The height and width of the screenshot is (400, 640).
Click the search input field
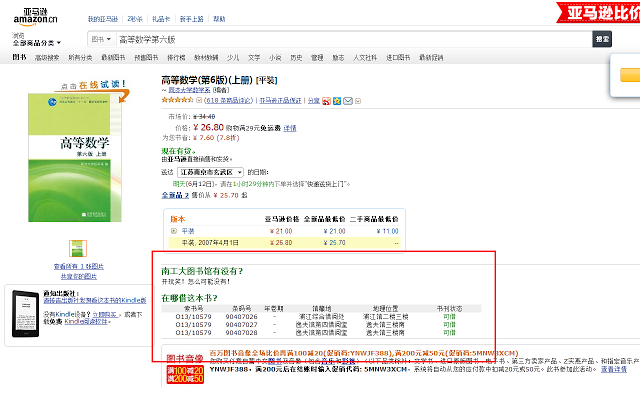click(350, 39)
